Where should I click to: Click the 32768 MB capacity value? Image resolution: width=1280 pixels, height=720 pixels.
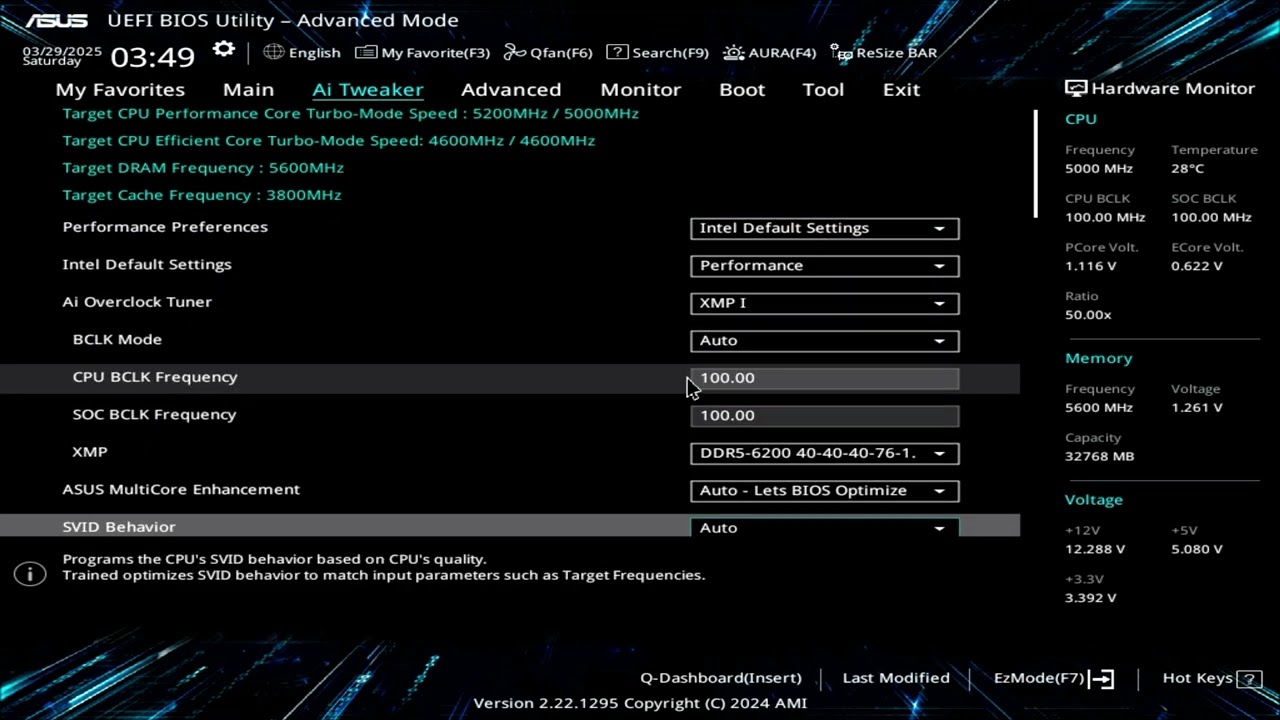[1100, 456]
